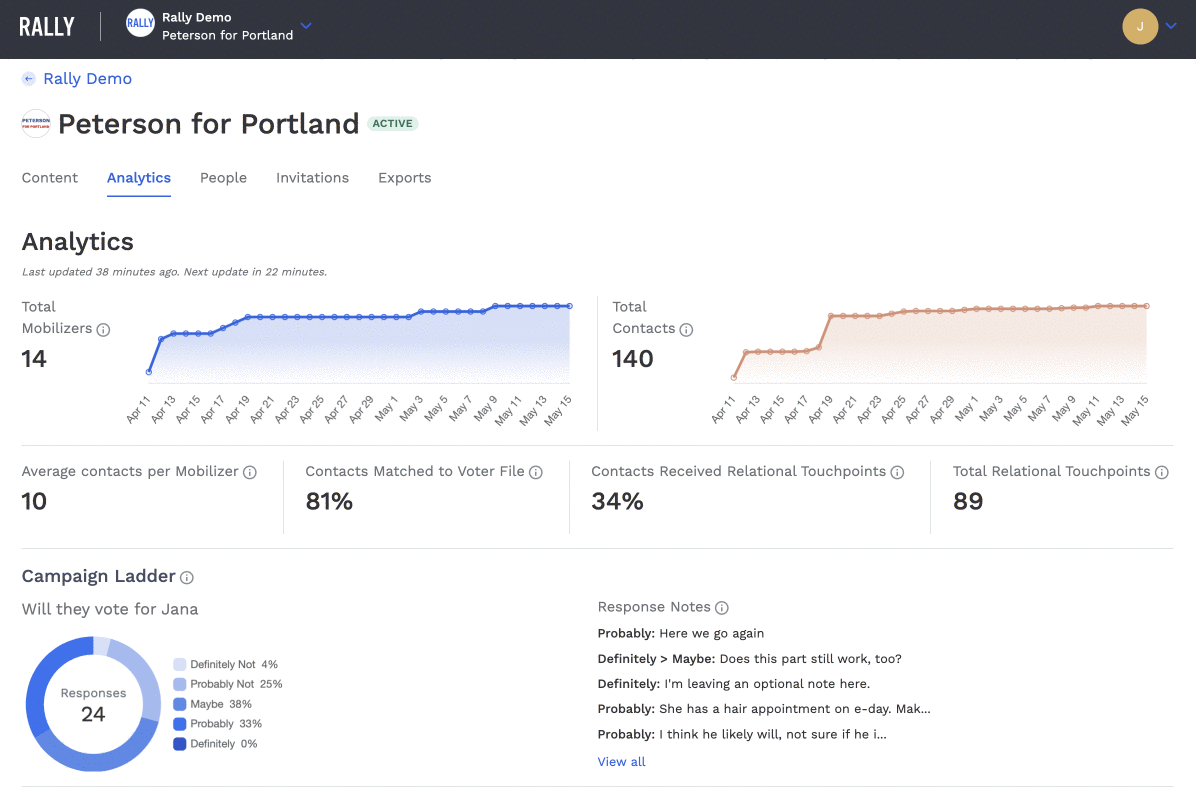Screen dimensions: 1196x799
Task: Click the Total Mobilizers value 14
Action: (x=34, y=359)
